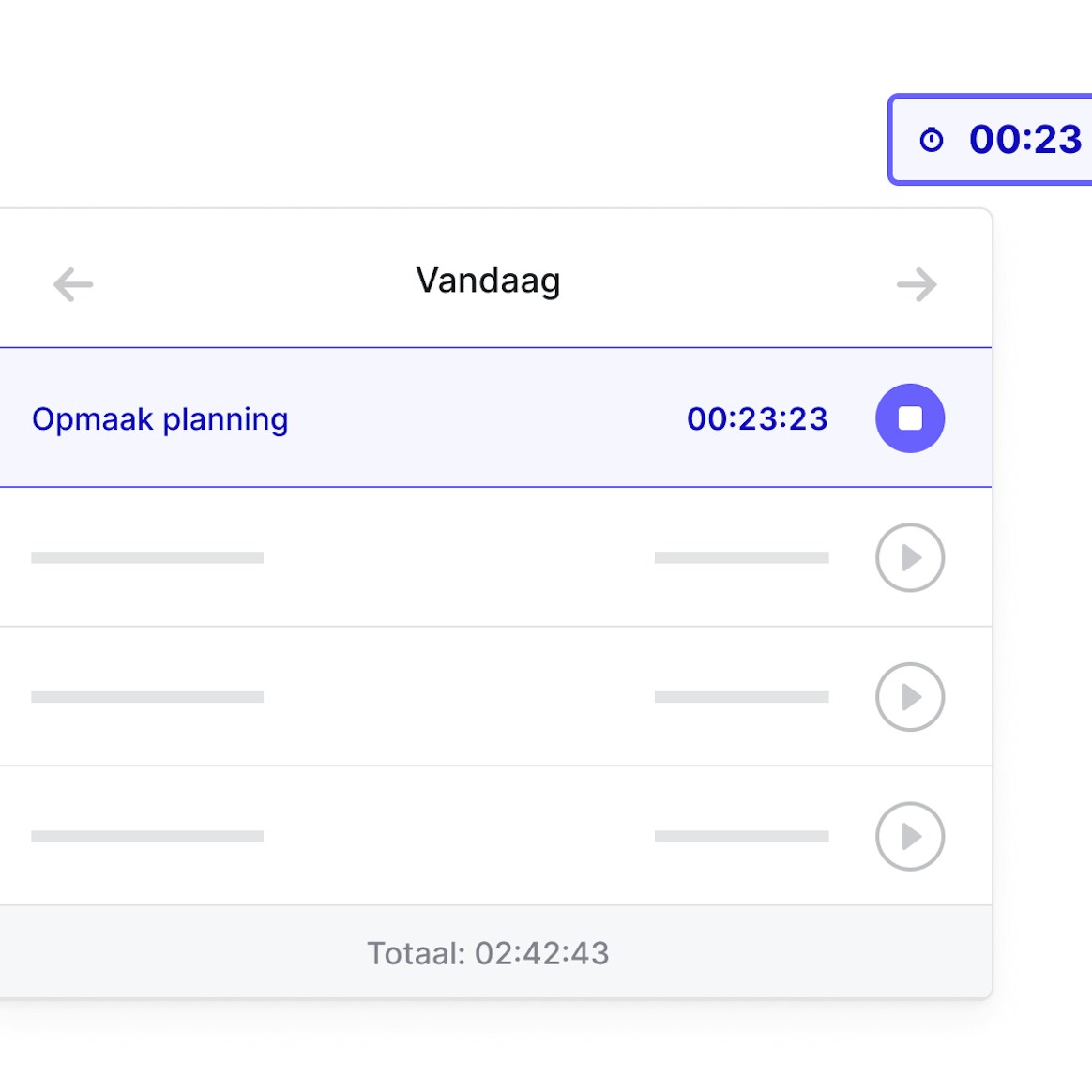Start timer on first placeholder row
This screenshot has height=1092, width=1092.
(909, 557)
